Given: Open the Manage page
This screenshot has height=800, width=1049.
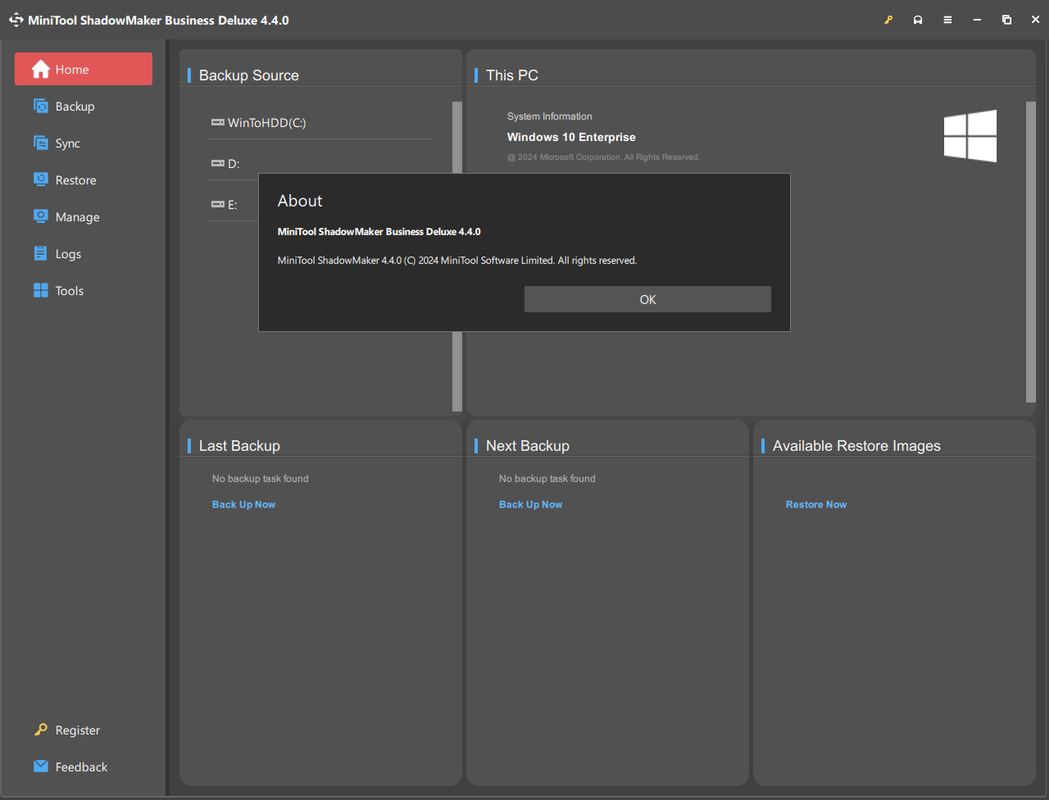Looking at the screenshot, I should (78, 217).
